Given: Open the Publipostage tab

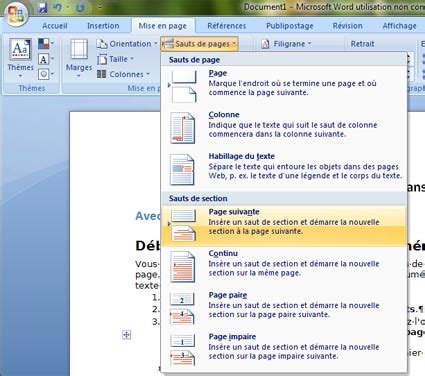Looking at the screenshot, I should (x=290, y=26).
